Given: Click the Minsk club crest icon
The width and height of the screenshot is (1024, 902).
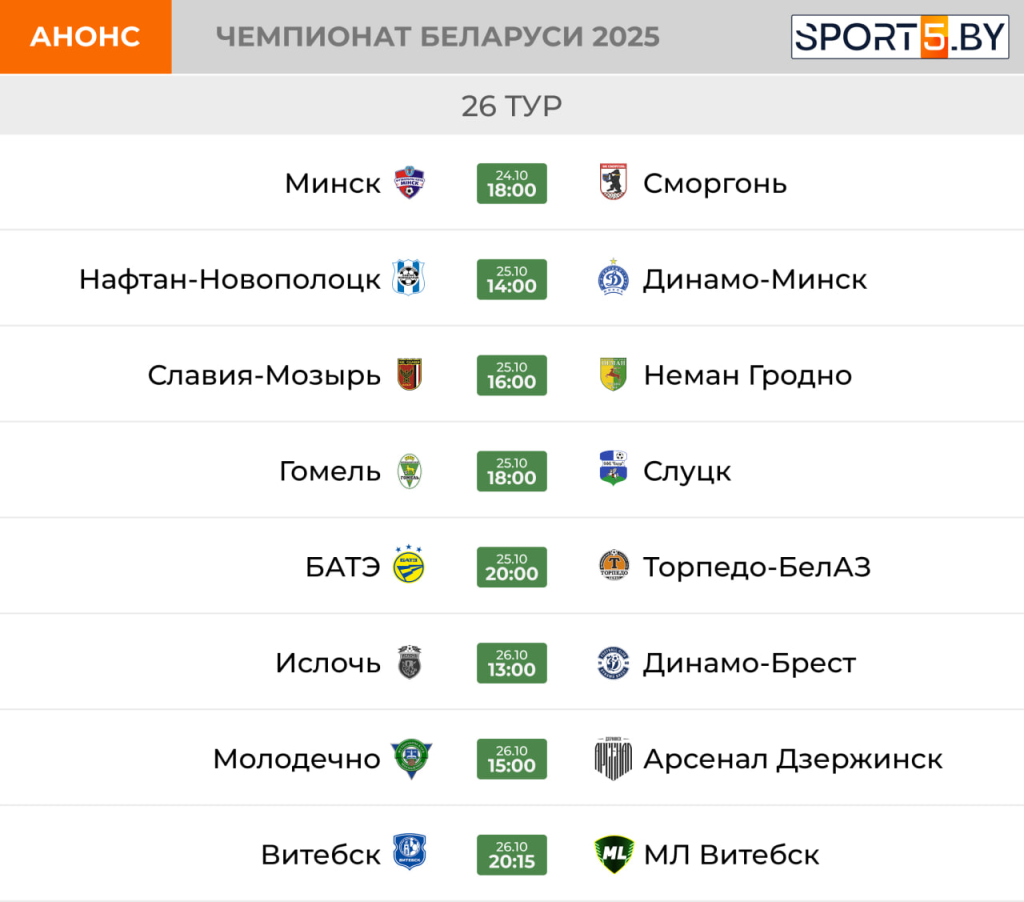Looking at the screenshot, I should (x=409, y=184).
